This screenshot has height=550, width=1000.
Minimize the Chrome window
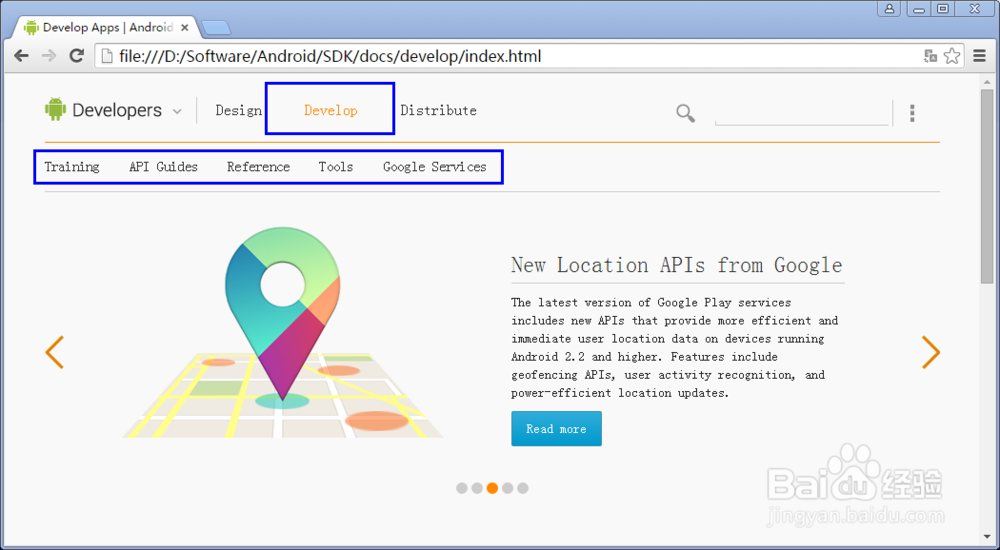point(919,9)
